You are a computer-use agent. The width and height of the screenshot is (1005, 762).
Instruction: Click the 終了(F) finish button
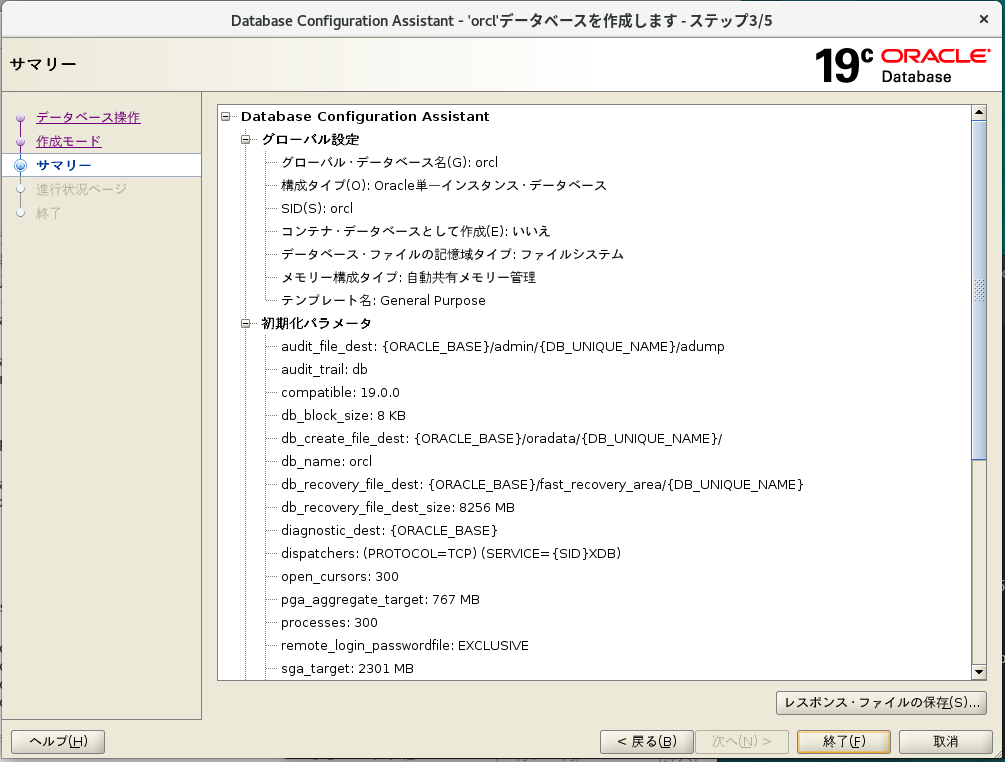click(844, 741)
